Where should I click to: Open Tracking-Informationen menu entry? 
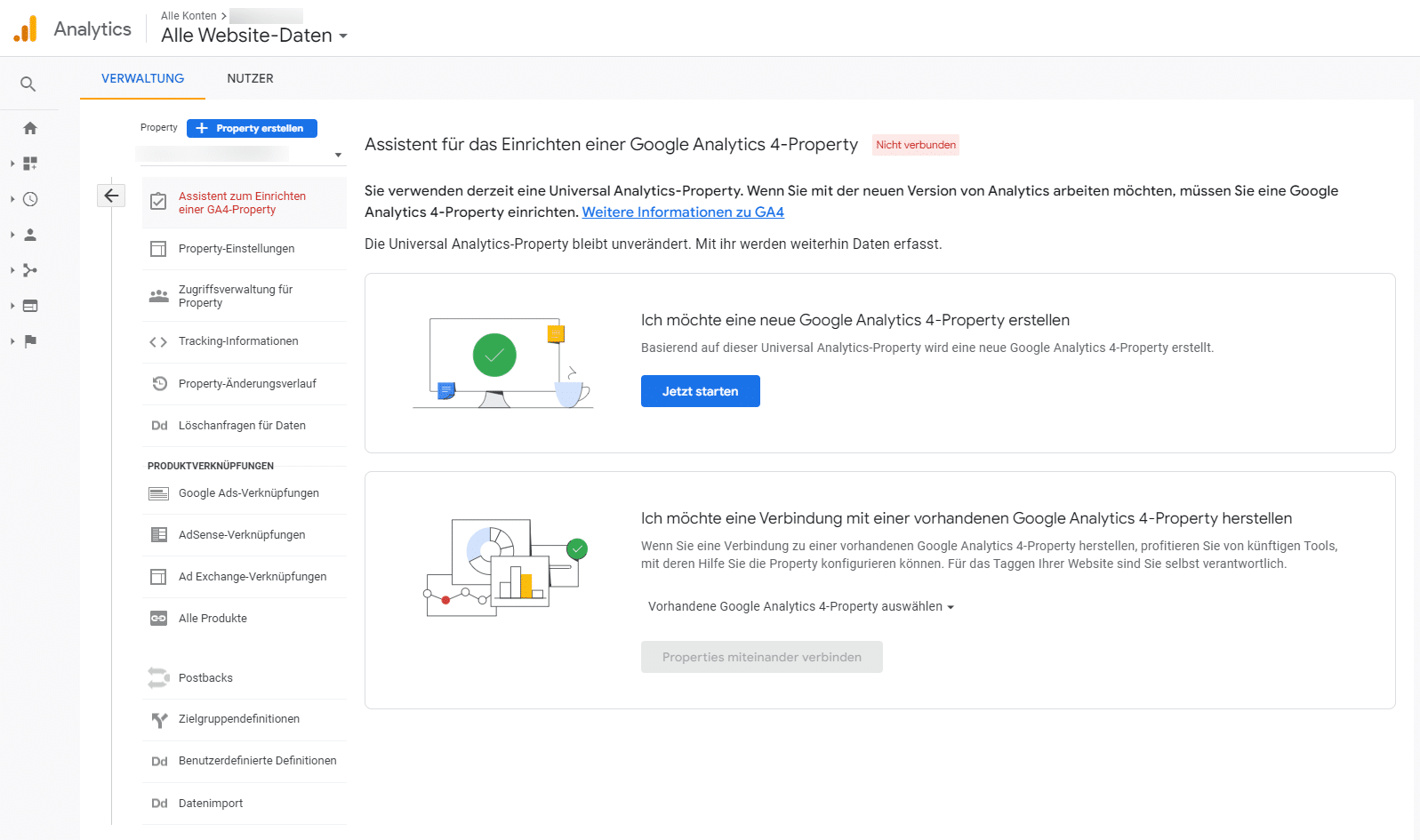click(x=245, y=342)
